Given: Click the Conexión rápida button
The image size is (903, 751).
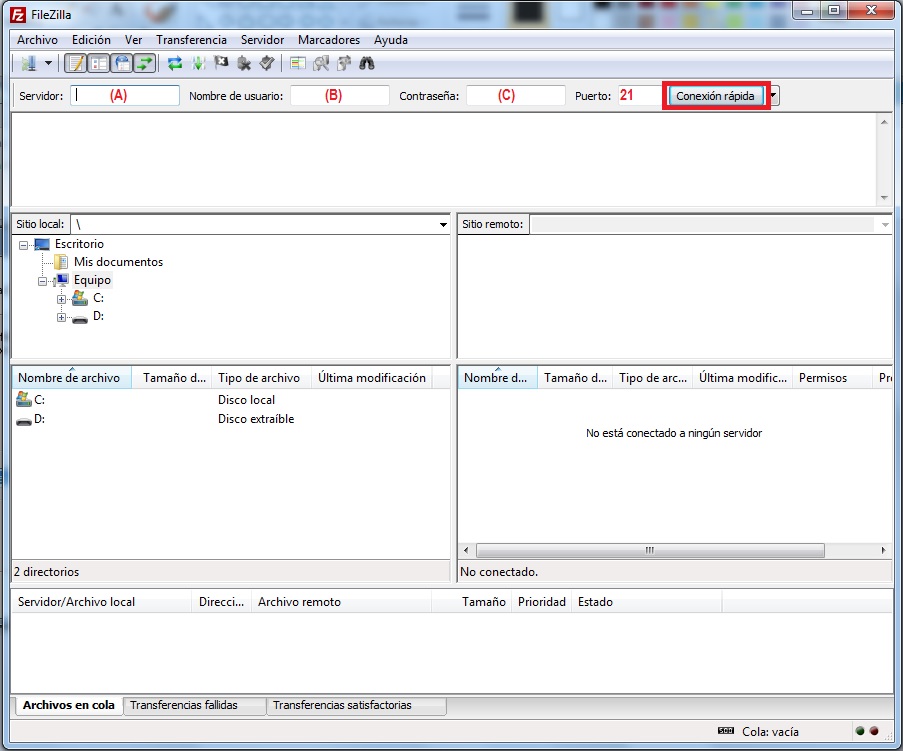Looking at the screenshot, I should 715,96.
